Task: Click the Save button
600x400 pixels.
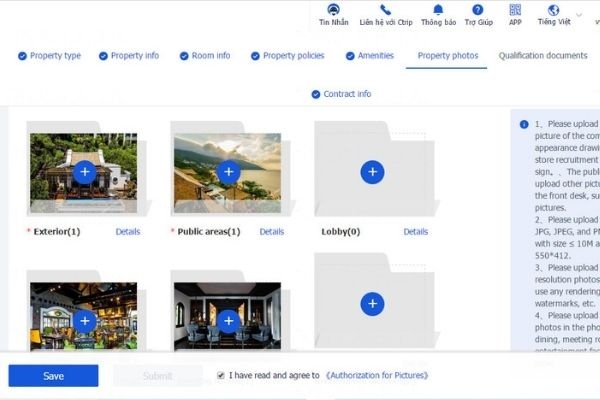Action: (53, 376)
